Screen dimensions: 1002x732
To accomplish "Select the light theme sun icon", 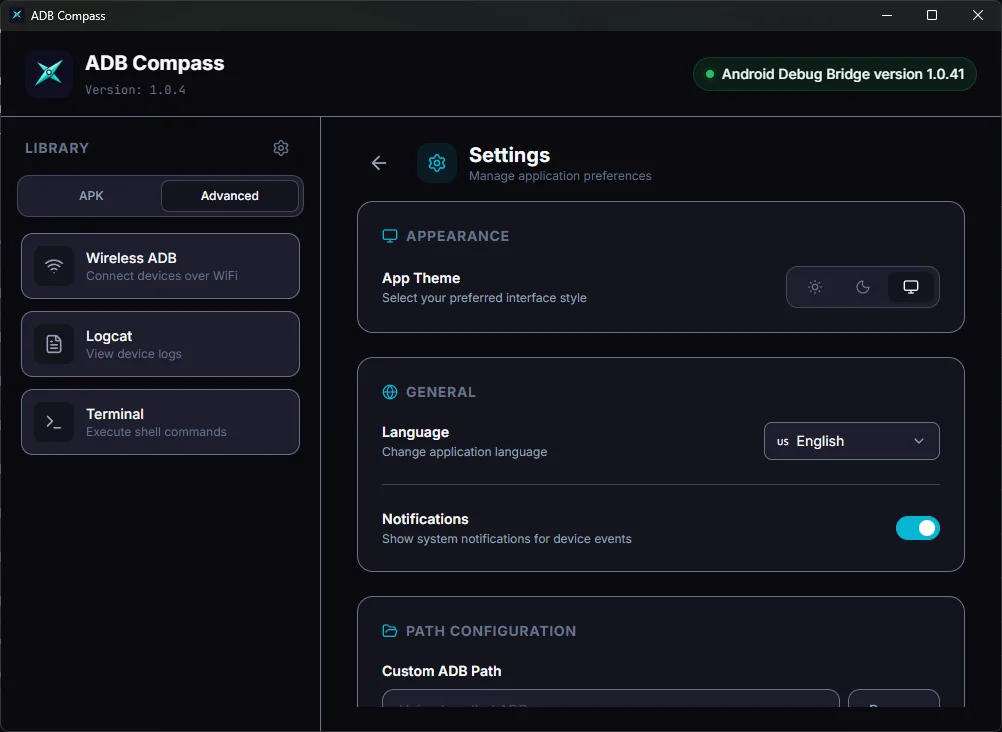I will 815,287.
